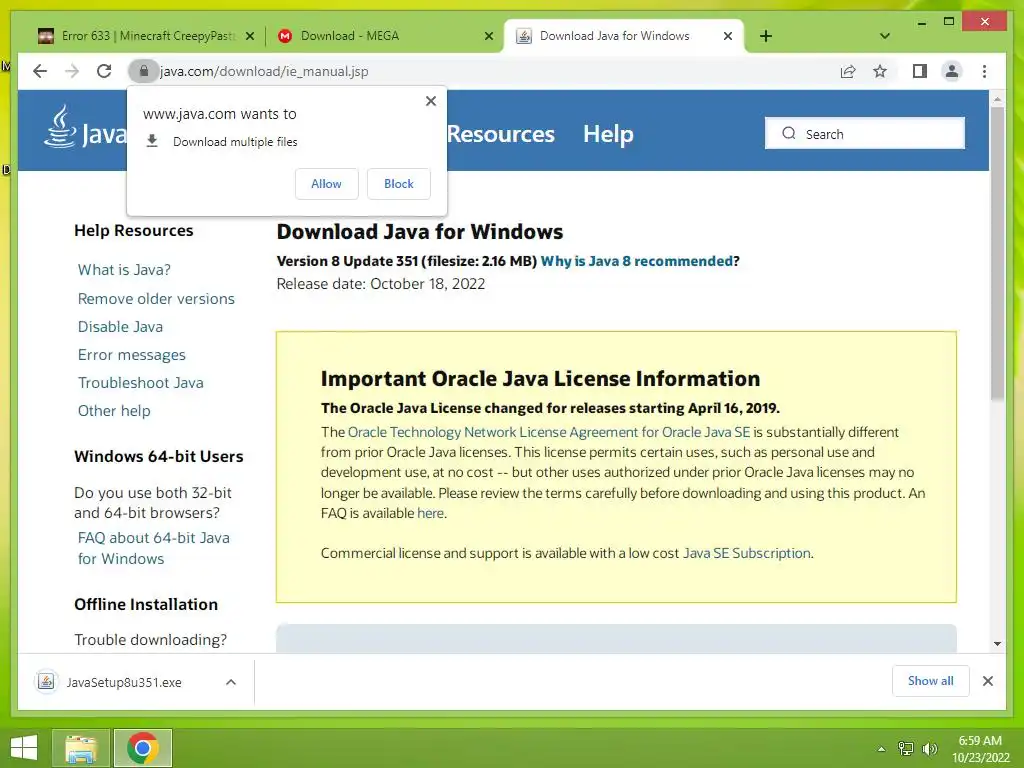
Task: Open the Chrome profile avatar
Action: coord(952,71)
